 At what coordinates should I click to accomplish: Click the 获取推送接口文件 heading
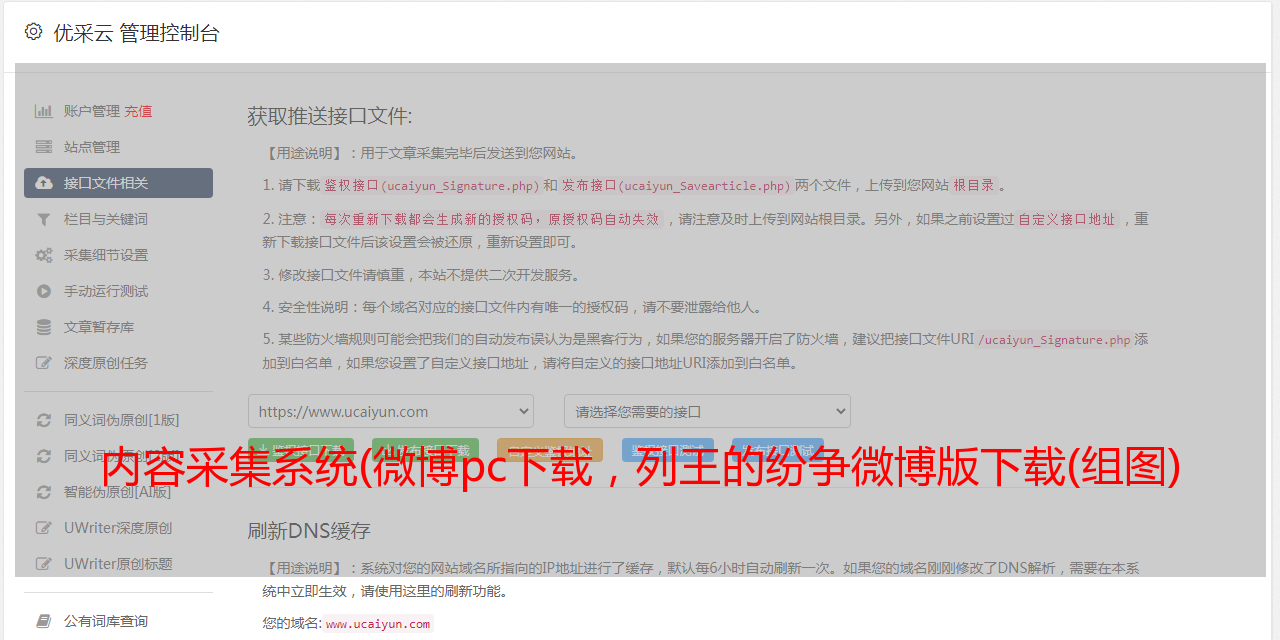tap(330, 116)
